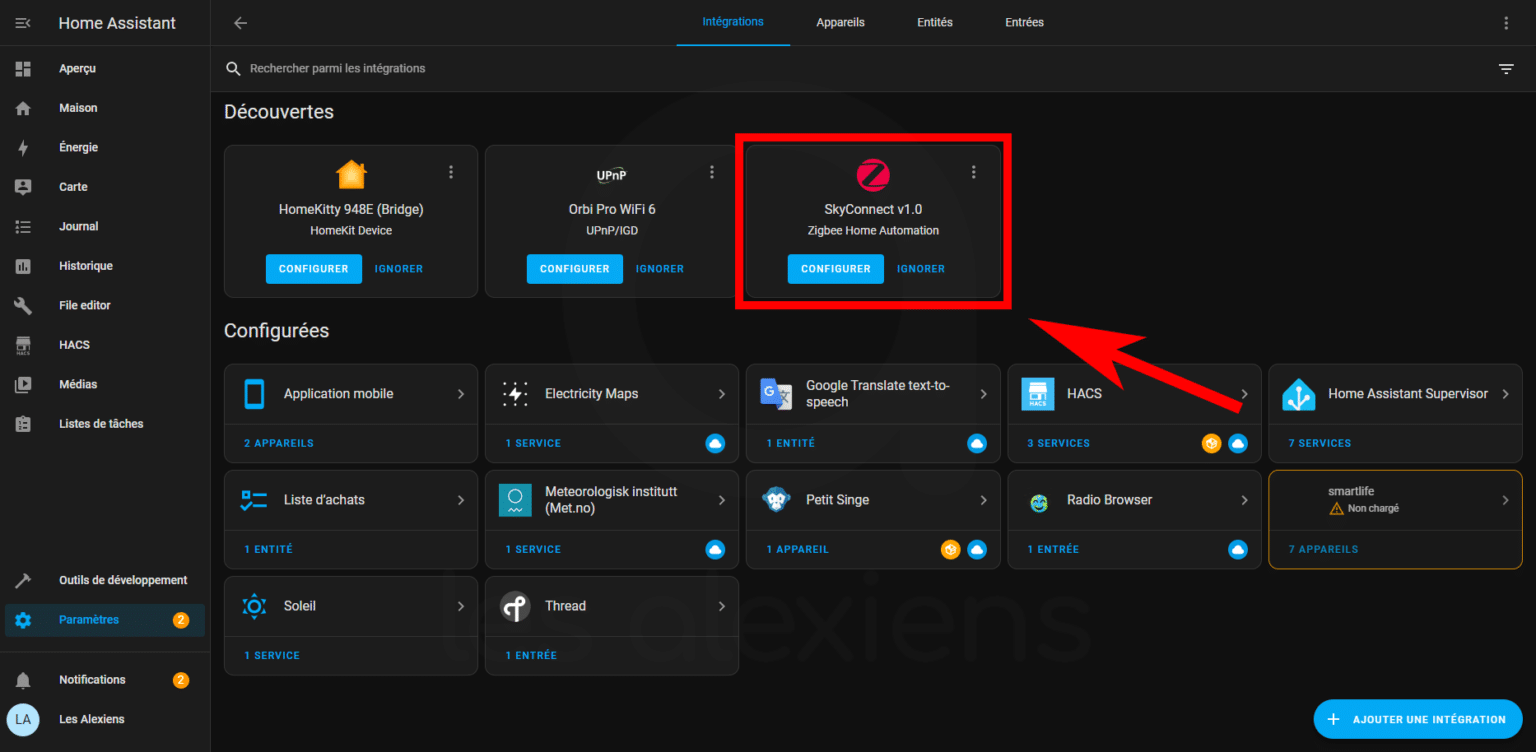
Task: Collapse the sidebar with the hamburger icon
Action: pyautogui.click(x=22, y=22)
